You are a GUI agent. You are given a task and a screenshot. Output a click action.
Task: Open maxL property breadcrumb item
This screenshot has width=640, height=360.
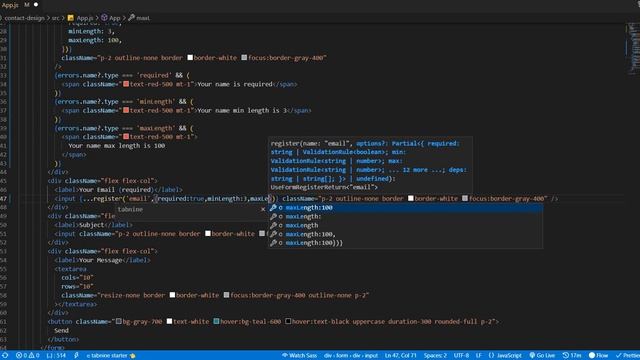[x=143, y=18]
